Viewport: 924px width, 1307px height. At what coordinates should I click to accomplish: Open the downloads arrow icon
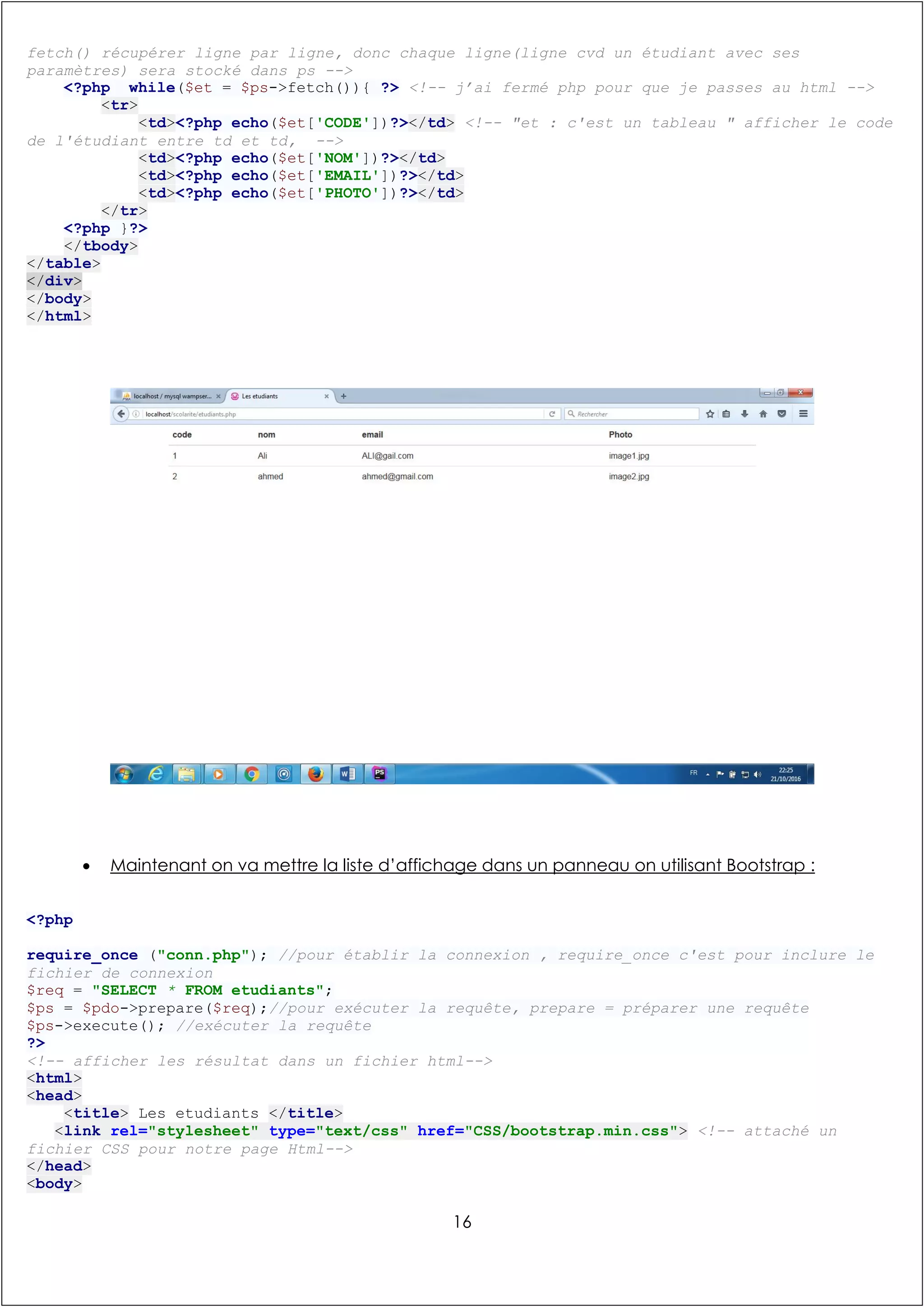[x=744, y=414]
